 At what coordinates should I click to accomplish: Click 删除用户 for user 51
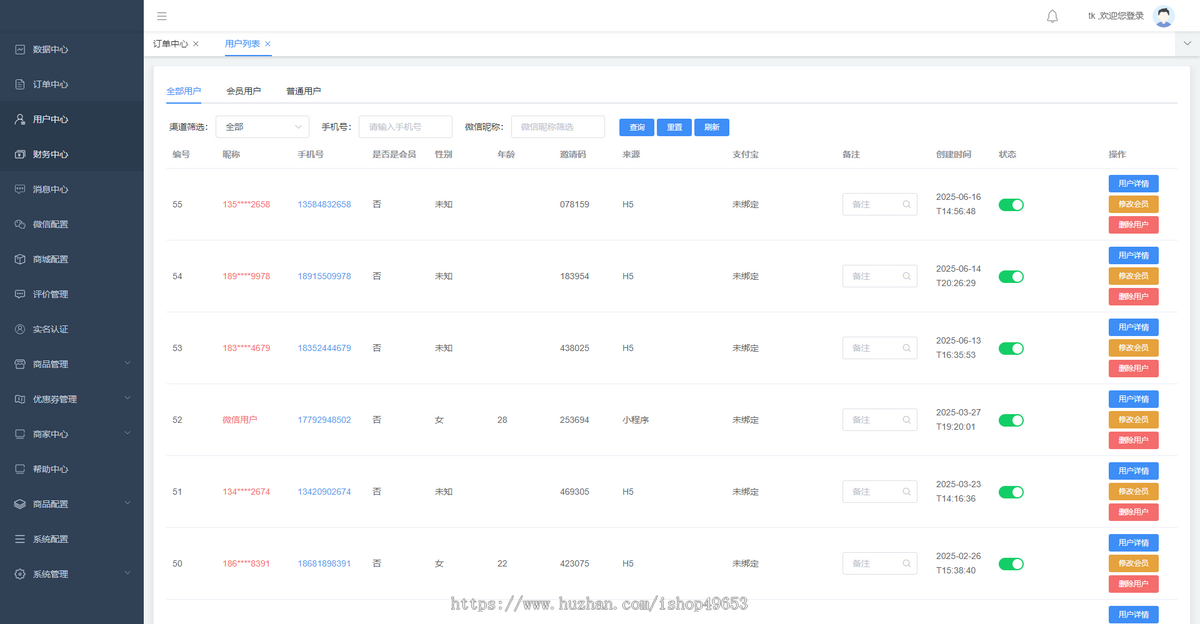point(1133,512)
